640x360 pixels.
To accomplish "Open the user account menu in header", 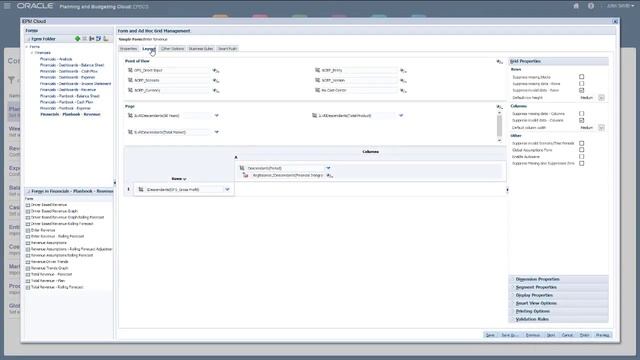I will coord(620,6).
